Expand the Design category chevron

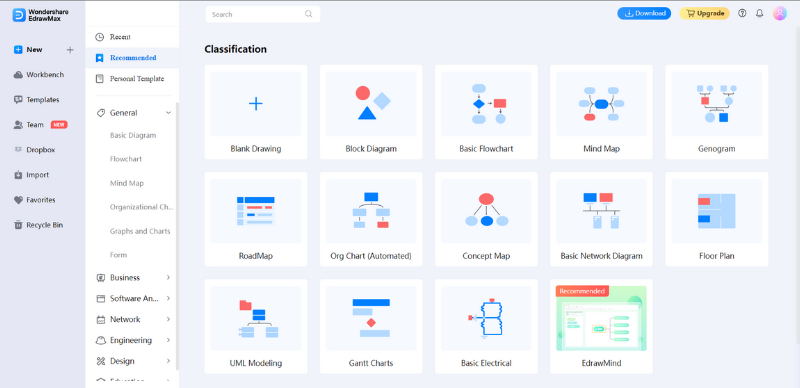168,361
